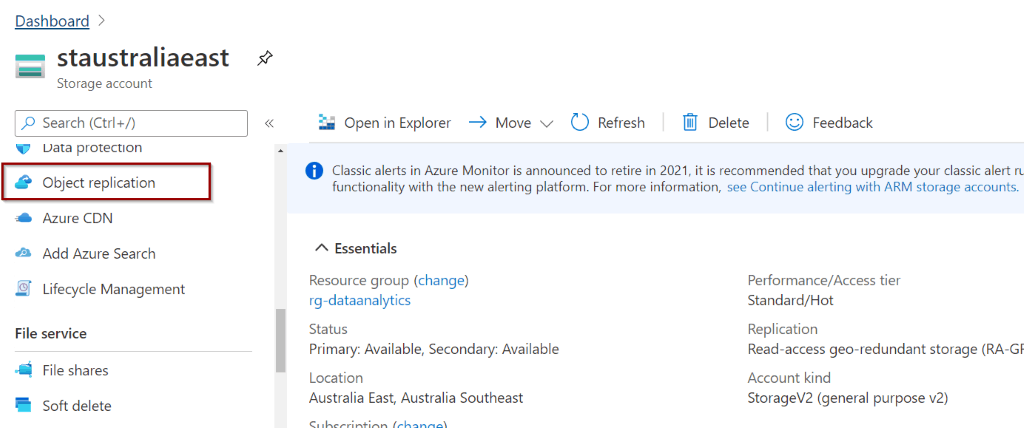Open Continue alerting with ARM storage accounts link
The width and height of the screenshot is (1024, 428).
872,188
